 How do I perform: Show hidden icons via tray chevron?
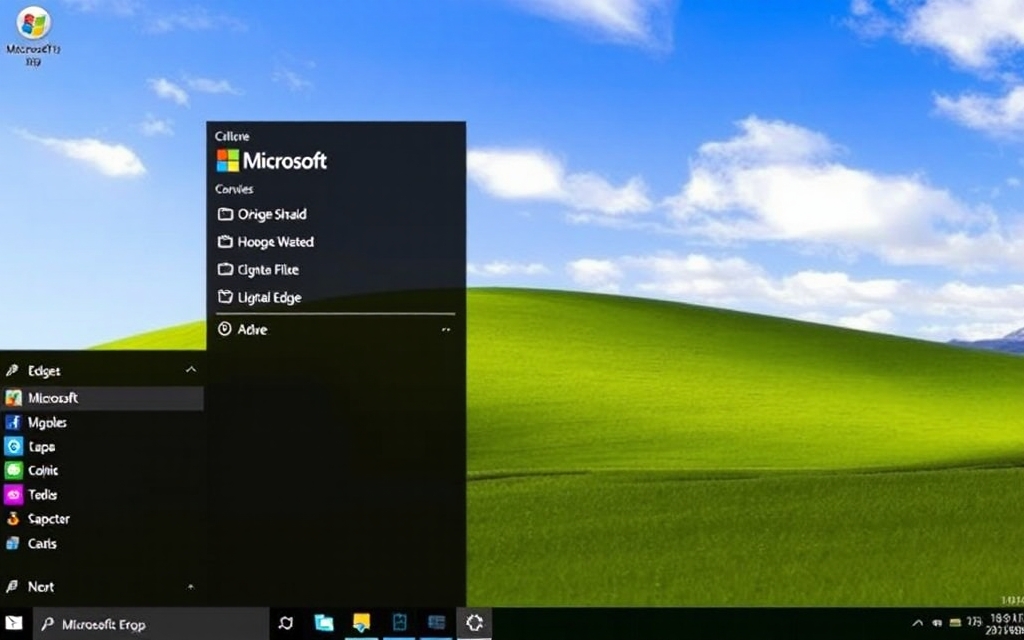(x=918, y=623)
